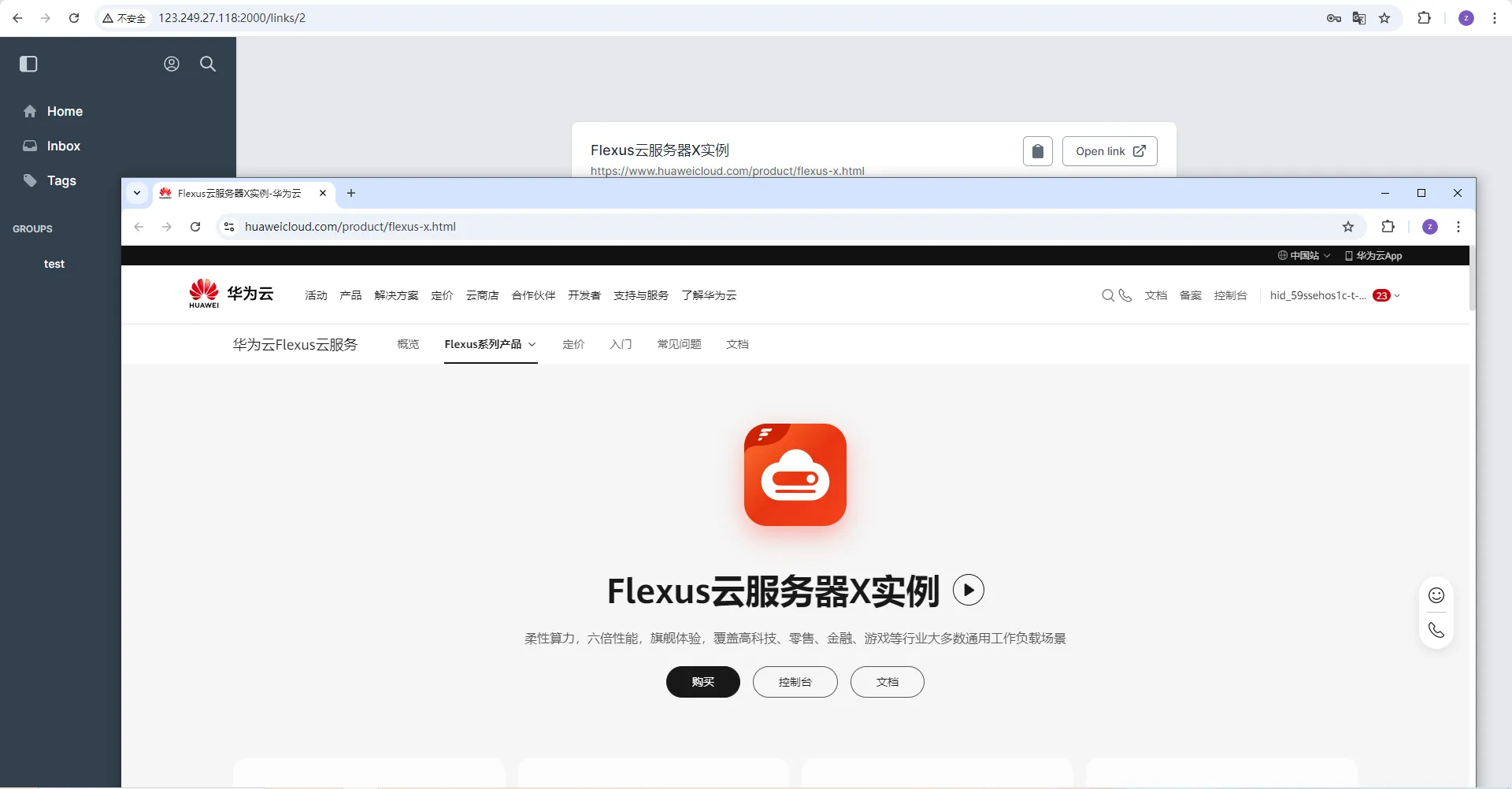Click the site info icon beside huaweicloud URL
The width and height of the screenshot is (1512, 789).
[229, 227]
